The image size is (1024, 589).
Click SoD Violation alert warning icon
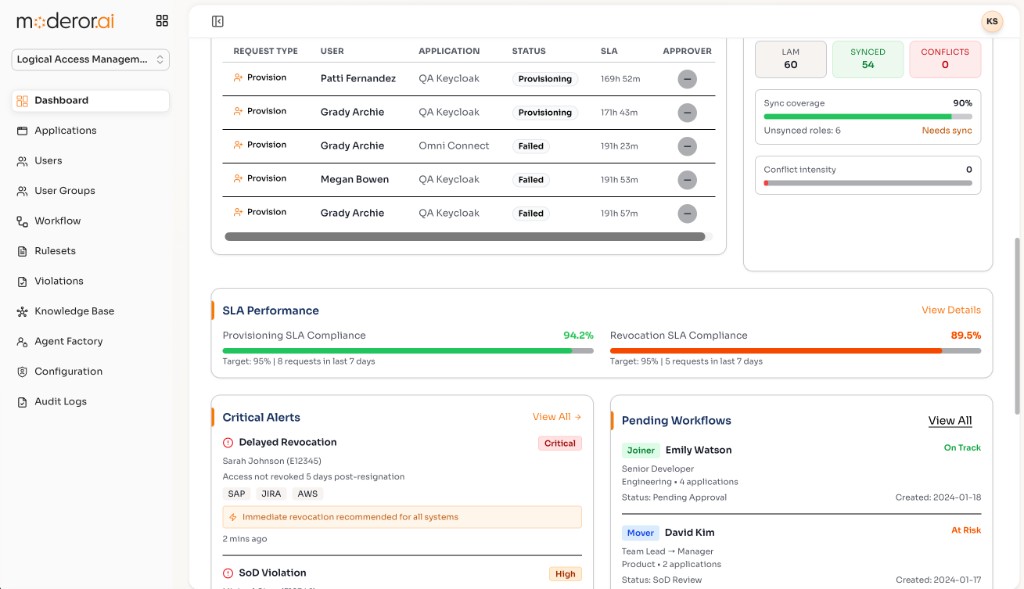228,573
